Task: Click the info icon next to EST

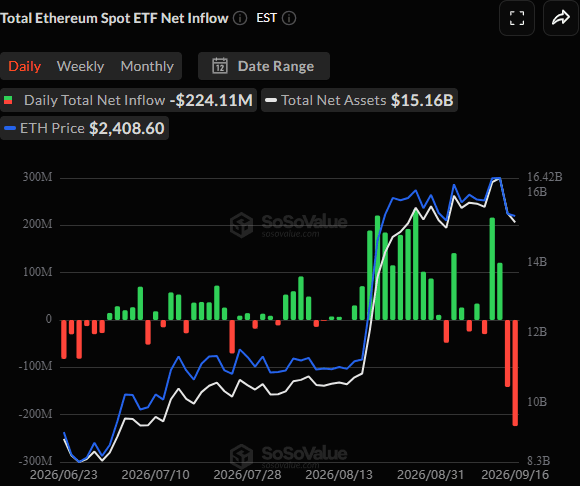Action: pos(289,18)
